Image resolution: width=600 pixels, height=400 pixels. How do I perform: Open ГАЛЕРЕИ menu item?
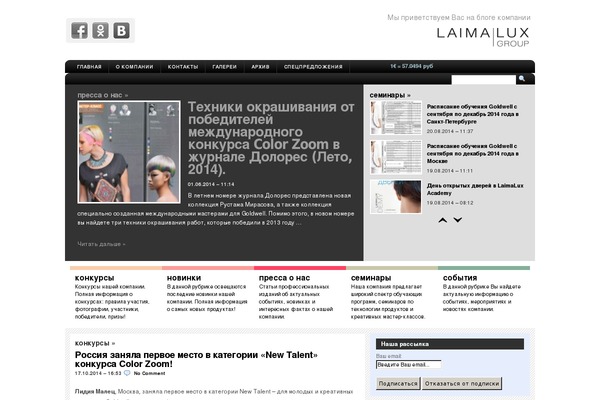(x=225, y=67)
